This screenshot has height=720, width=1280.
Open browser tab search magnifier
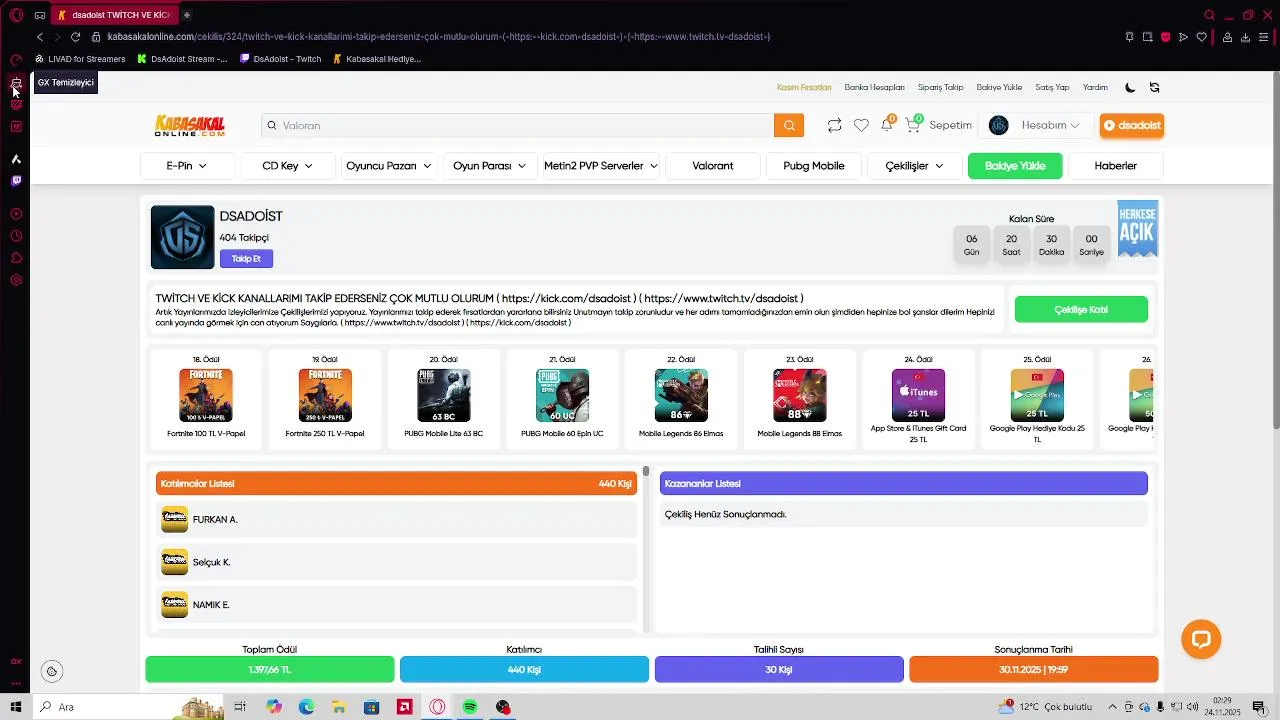pos(1209,15)
